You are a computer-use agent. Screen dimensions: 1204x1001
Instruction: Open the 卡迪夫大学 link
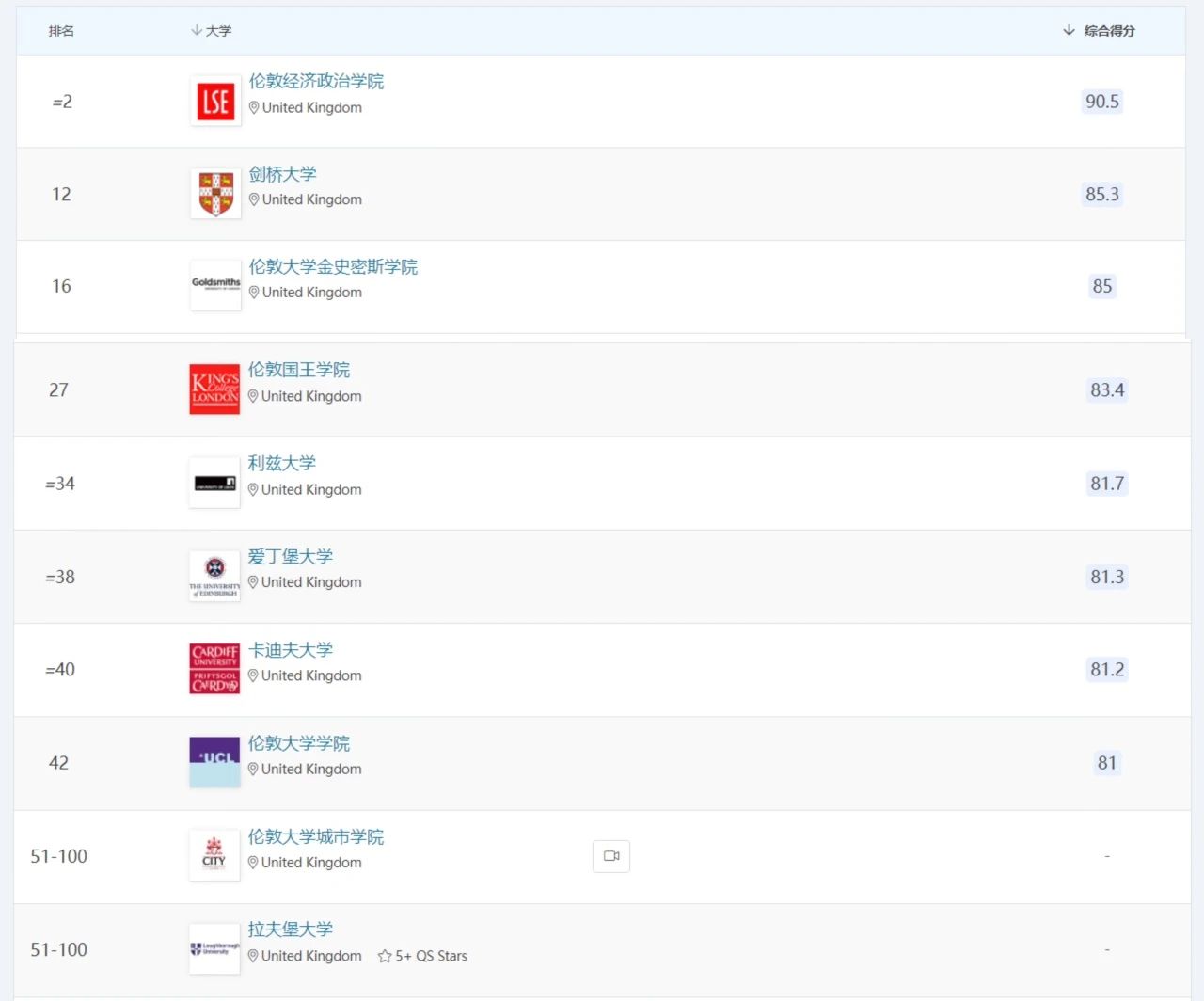[x=290, y=650]
